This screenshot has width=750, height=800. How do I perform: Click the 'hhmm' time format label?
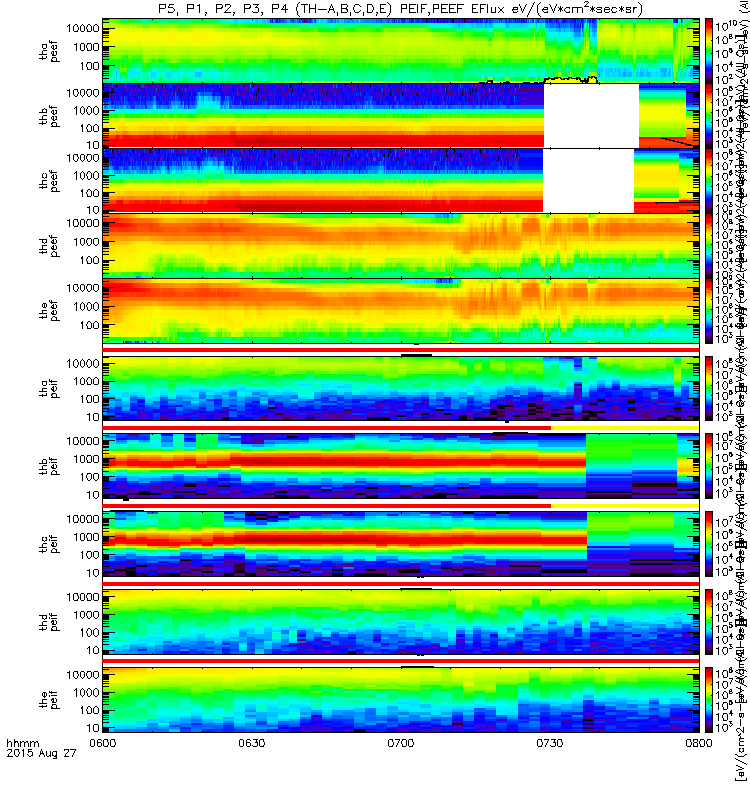[23, 743]
